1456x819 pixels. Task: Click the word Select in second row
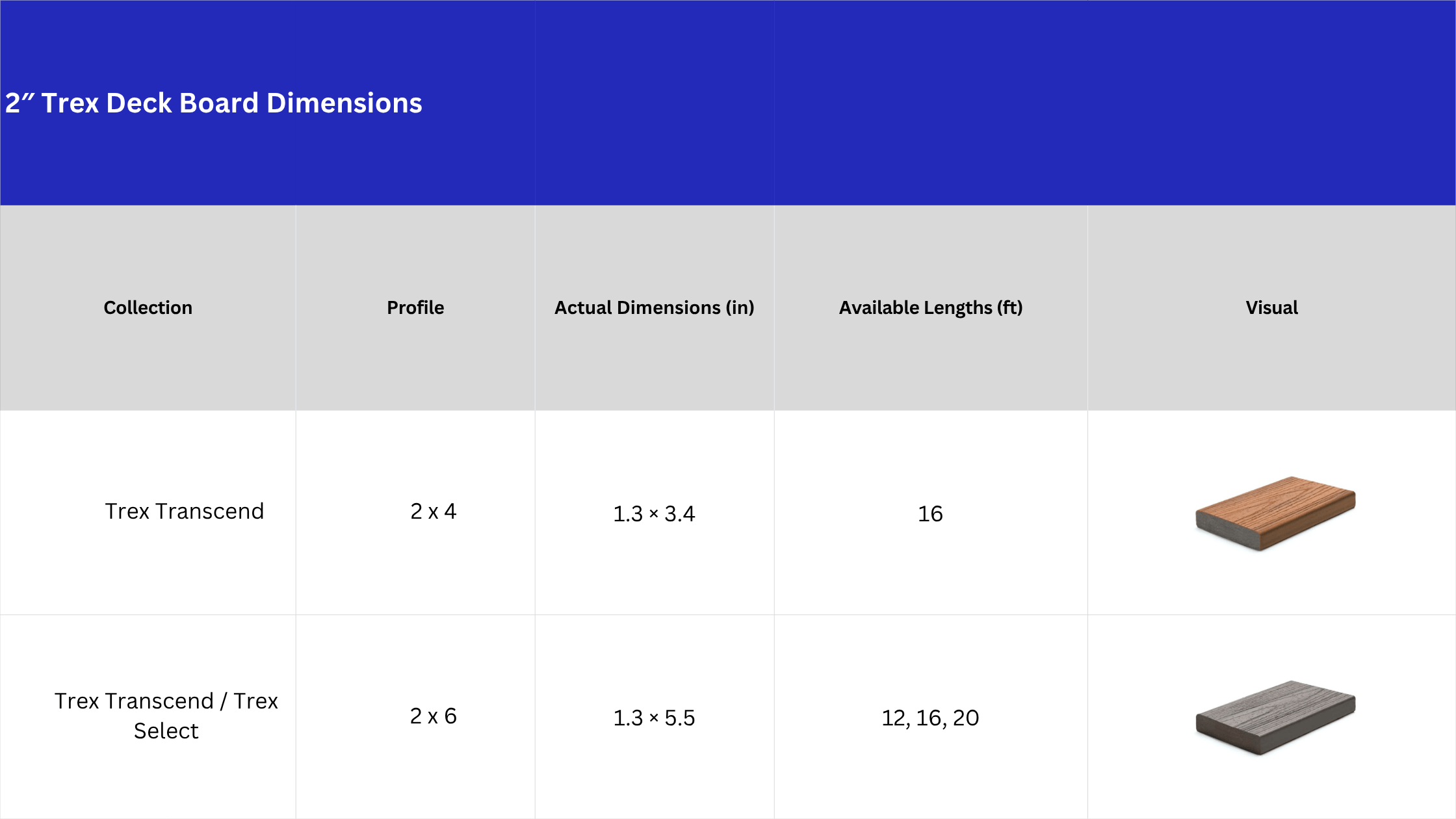tap(166, 731)
